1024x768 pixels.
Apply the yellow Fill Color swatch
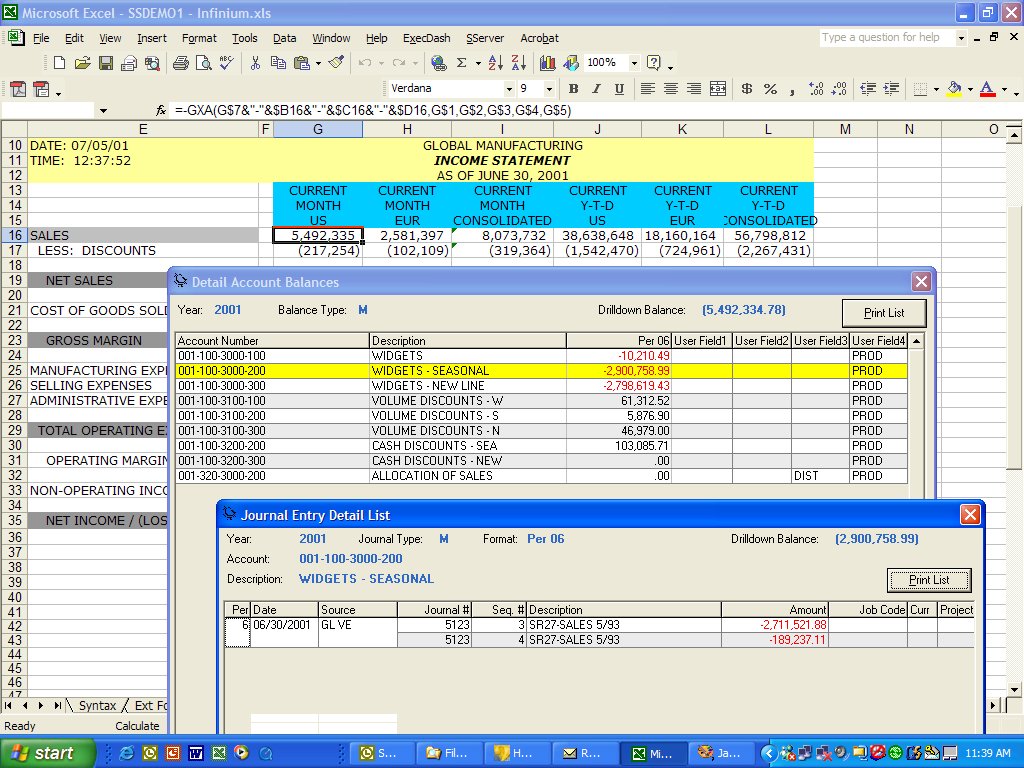click(954, 89)
